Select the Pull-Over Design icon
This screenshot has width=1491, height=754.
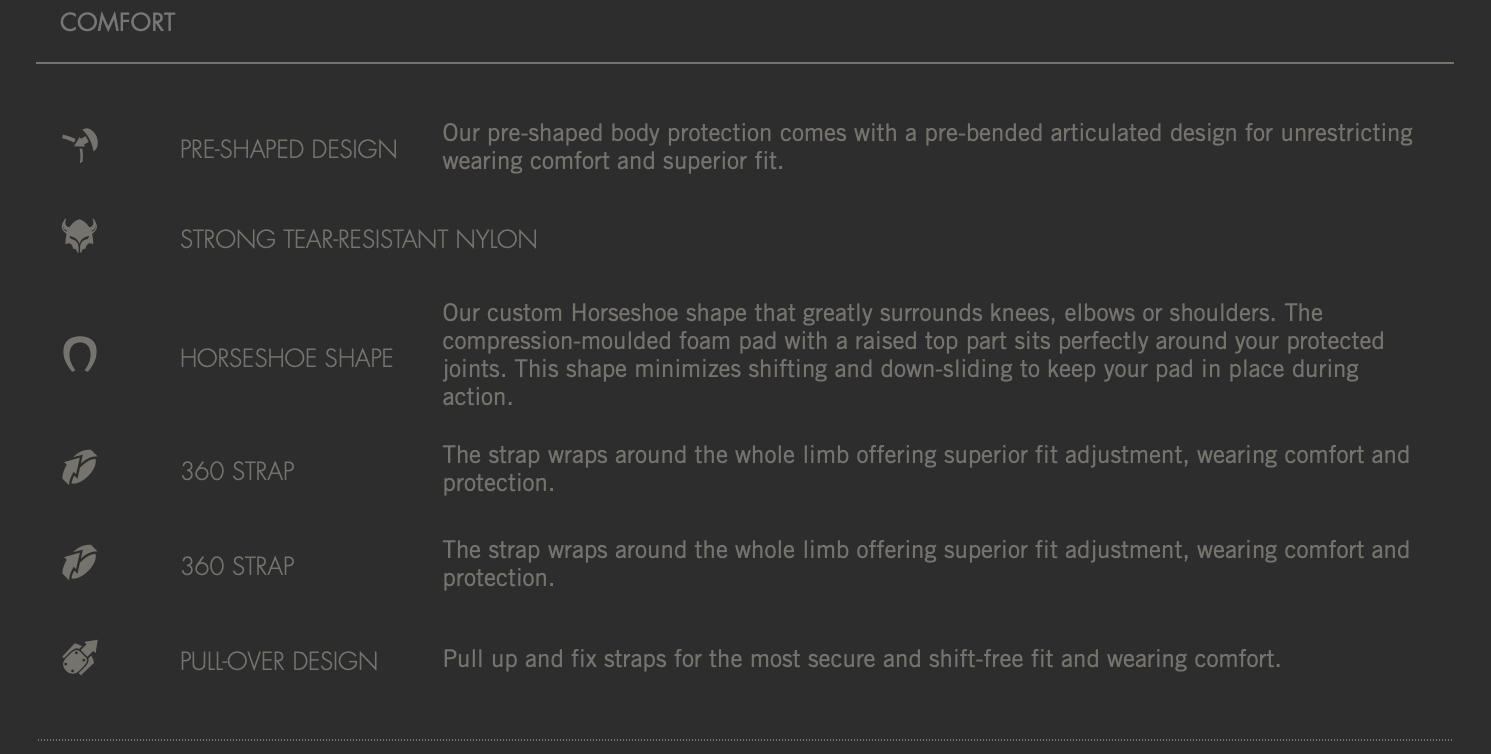(80, 658)
